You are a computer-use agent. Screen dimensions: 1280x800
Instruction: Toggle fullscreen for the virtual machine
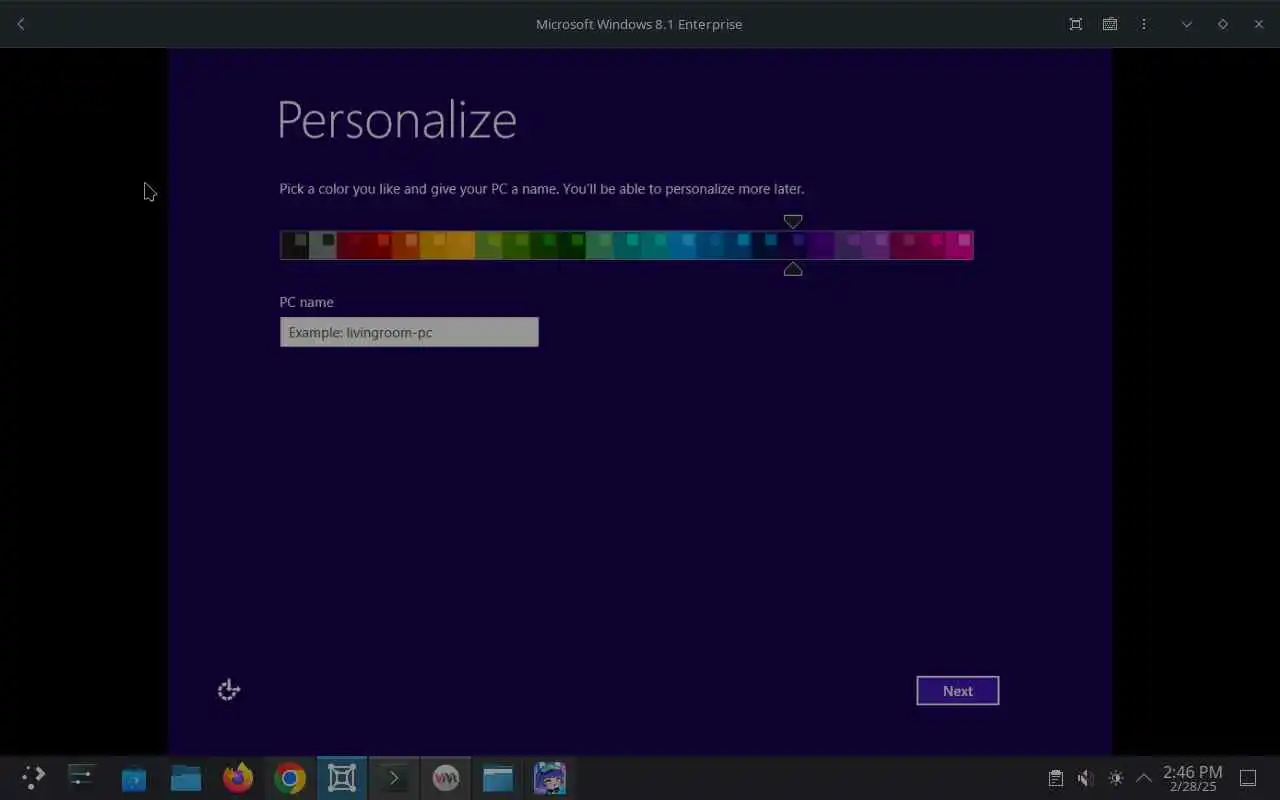[x=1076, y=24]
